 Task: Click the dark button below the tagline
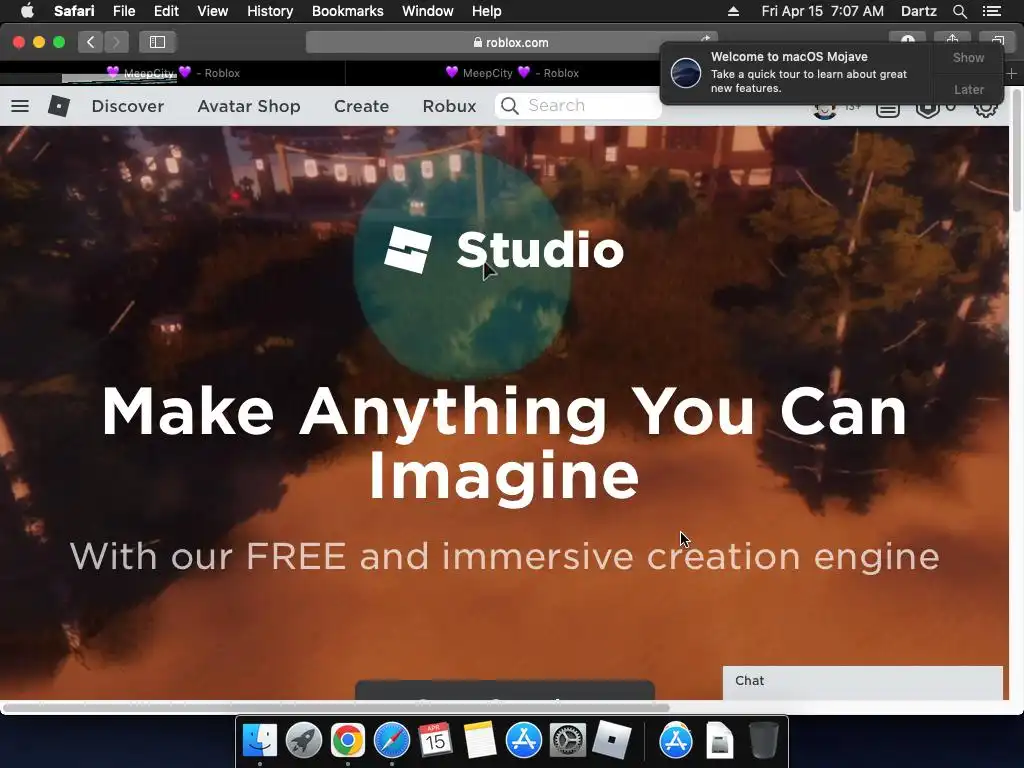(504, 690)
